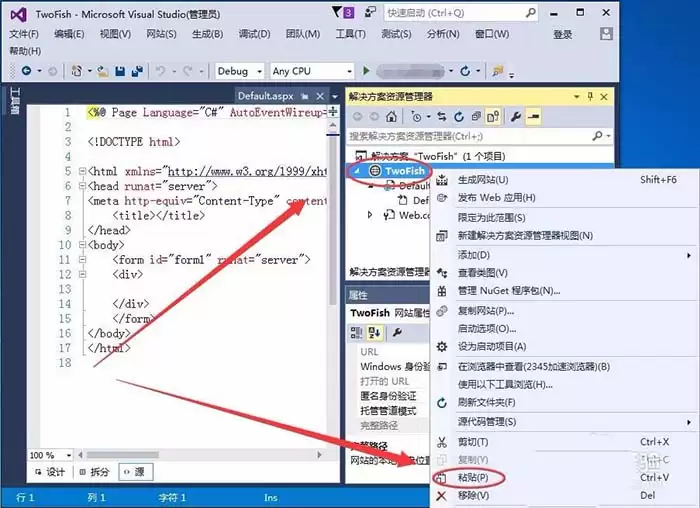Click the editor horizontal scrollbar thumb
This screenshot has width=700, height=508.
[122, 455]
